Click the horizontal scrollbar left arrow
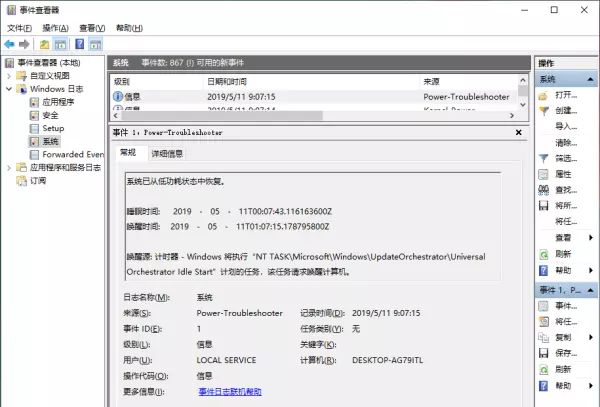Viewport: 600px width, 407px height. (x=116, y=116)
